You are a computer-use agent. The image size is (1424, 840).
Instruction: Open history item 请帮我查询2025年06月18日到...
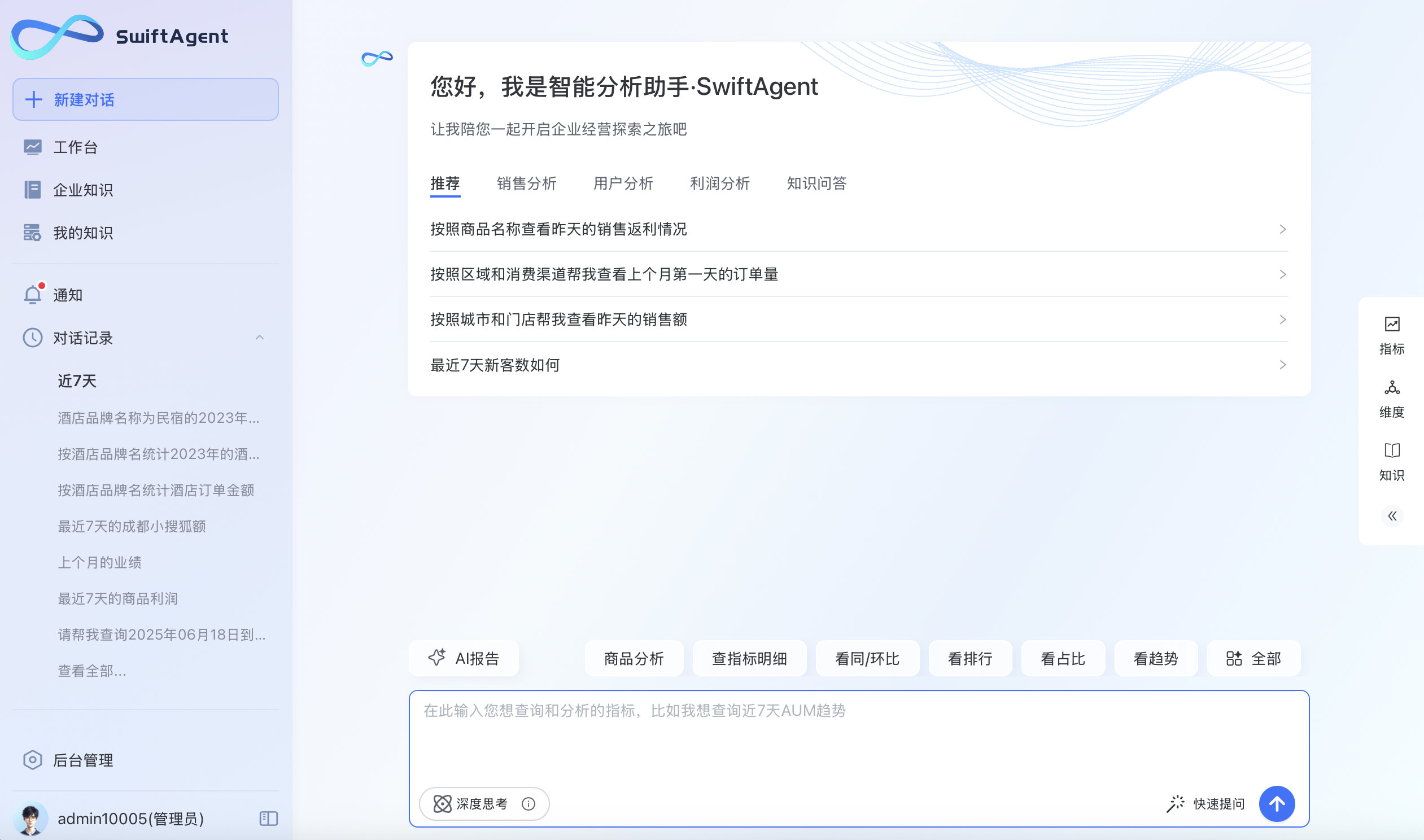coord(161,635)
